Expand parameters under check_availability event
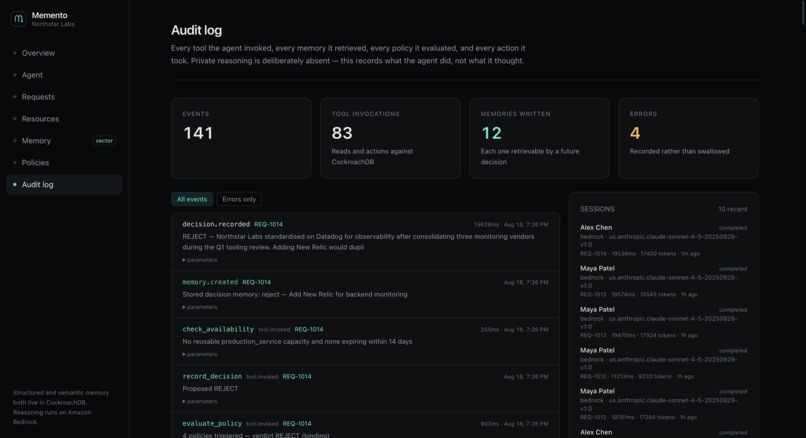The width and height of the screenshot is (806, 438). [x=200, y=355]
